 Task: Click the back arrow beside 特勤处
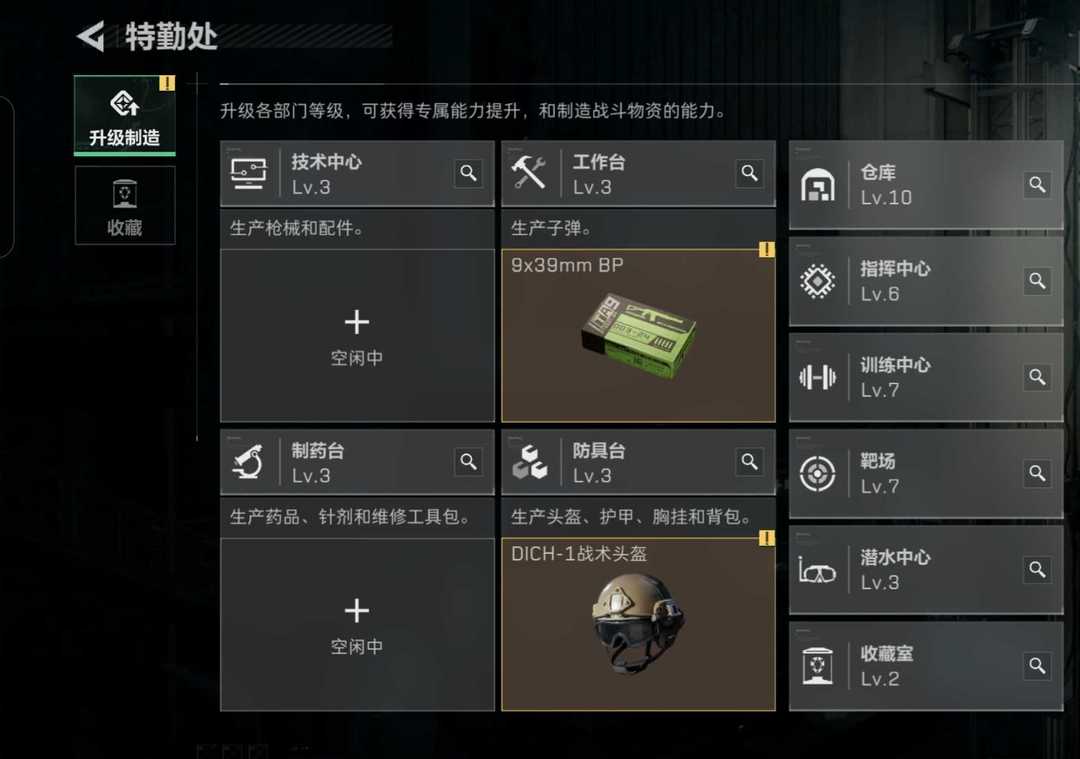coord(91,36)
